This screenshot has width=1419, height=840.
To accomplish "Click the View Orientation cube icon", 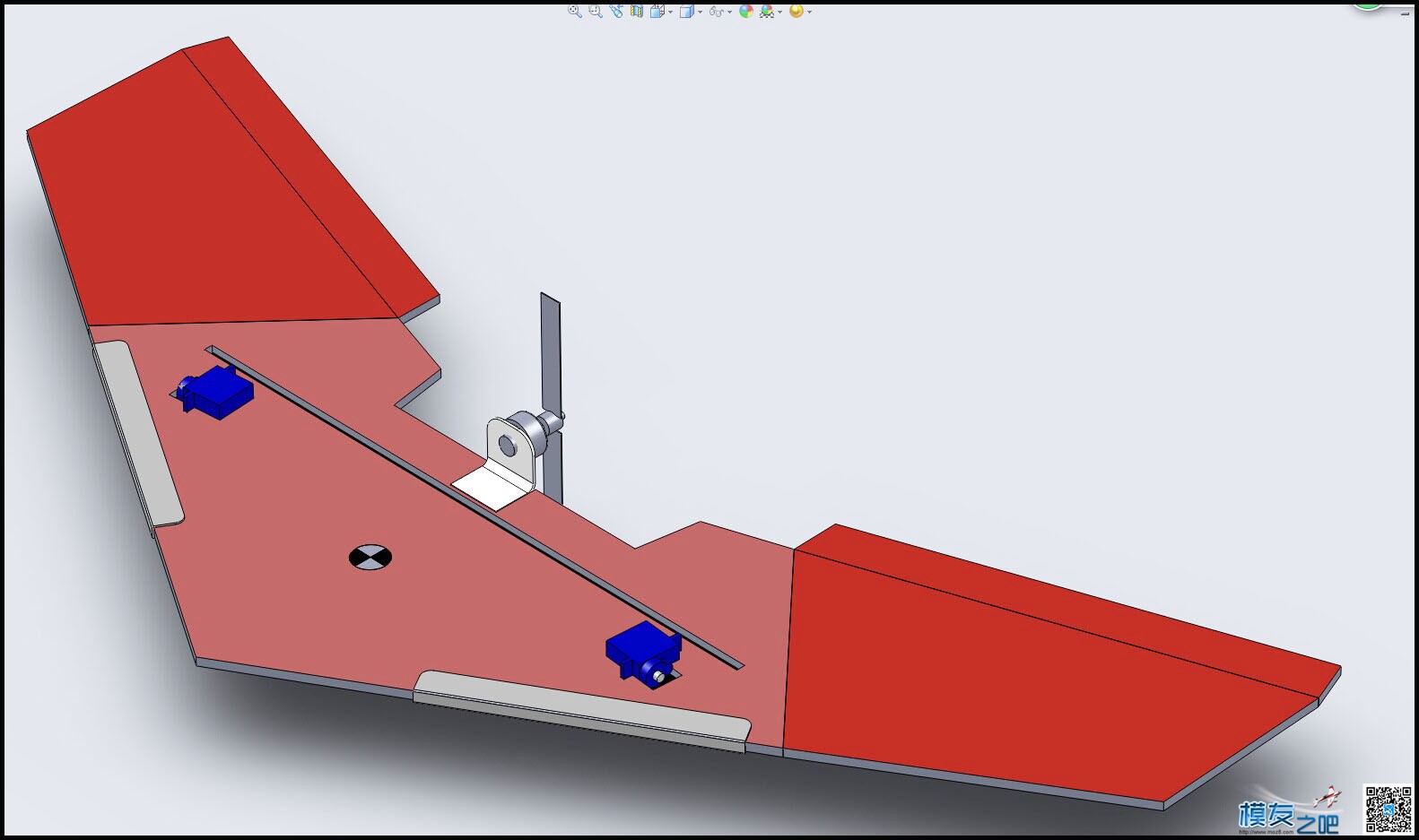I will [x=657, y=12].
